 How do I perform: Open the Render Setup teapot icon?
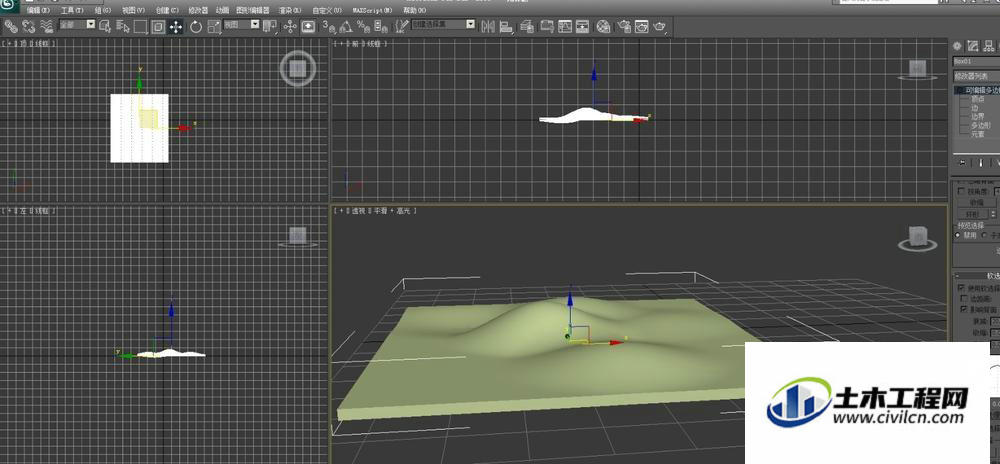(x=623, y=26)
